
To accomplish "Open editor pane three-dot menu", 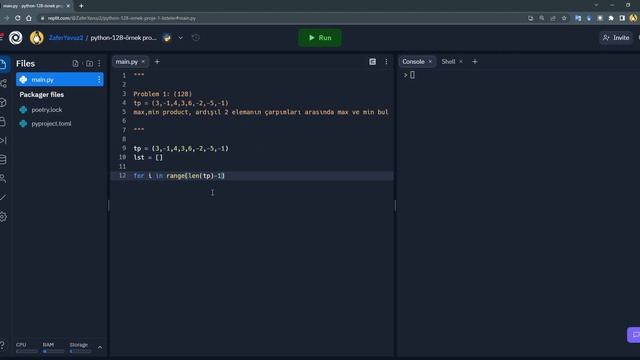I will (x=386, y=62).
